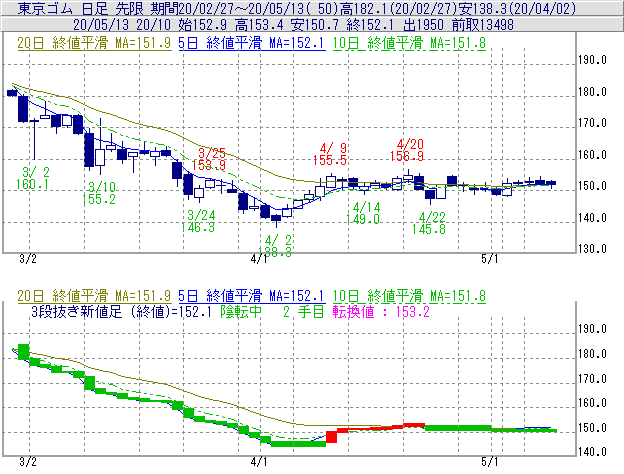Click the 3/2 date label under lower chart
The height and width of the screenshot is (474, 624).
(28, 462)
